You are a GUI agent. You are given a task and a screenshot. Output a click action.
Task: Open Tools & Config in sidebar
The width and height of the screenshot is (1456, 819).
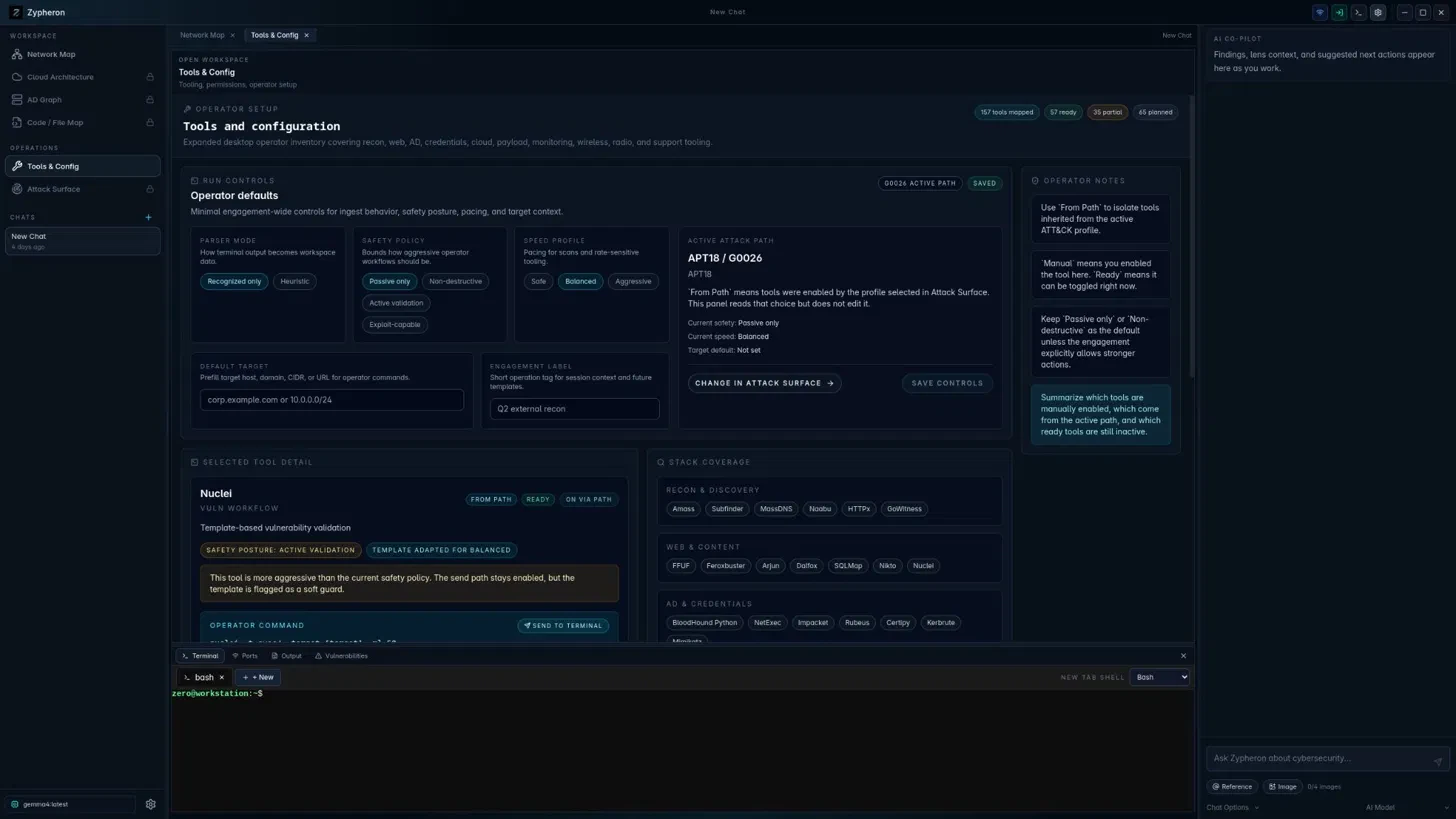tap(82, 166)
